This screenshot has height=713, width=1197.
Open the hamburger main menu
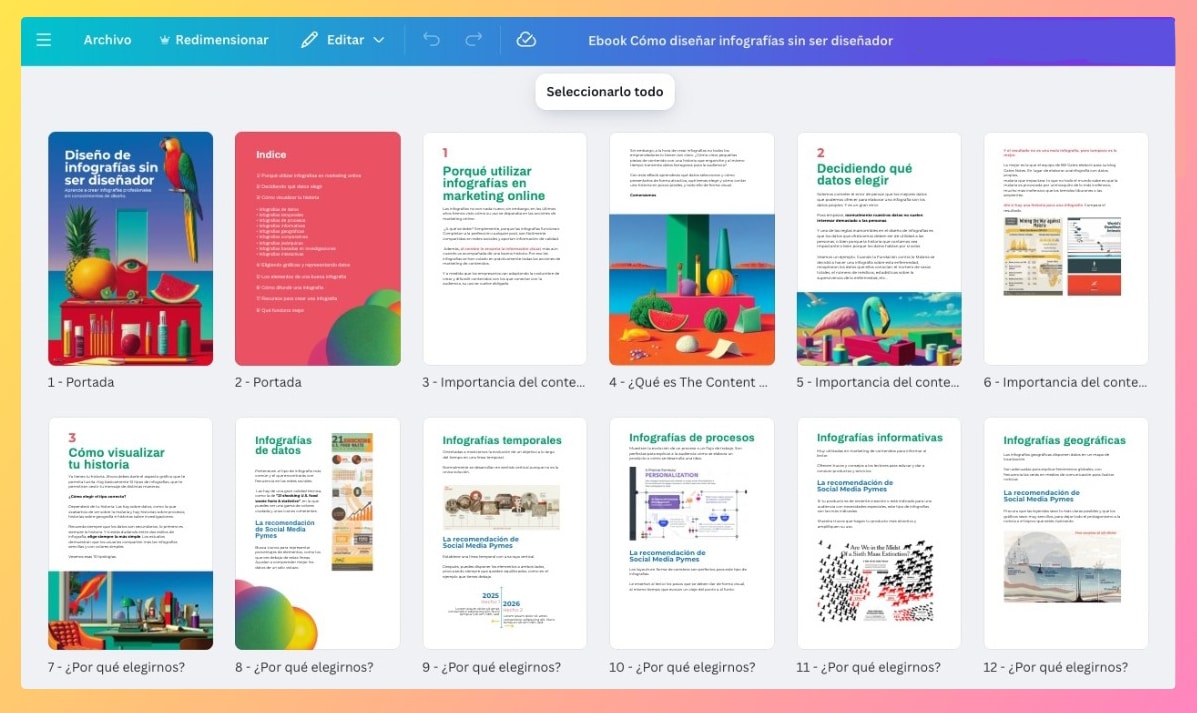(x=43, y=40)
